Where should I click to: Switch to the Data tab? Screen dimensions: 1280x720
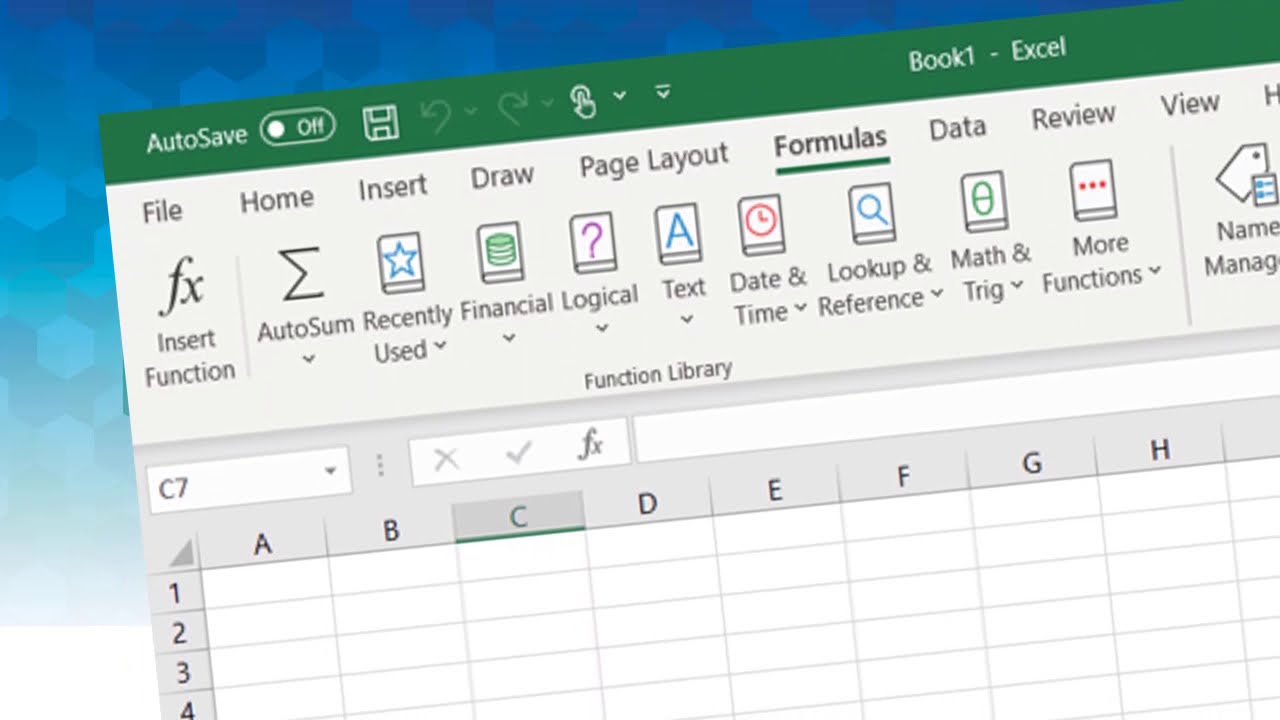(x=957, y=129)
